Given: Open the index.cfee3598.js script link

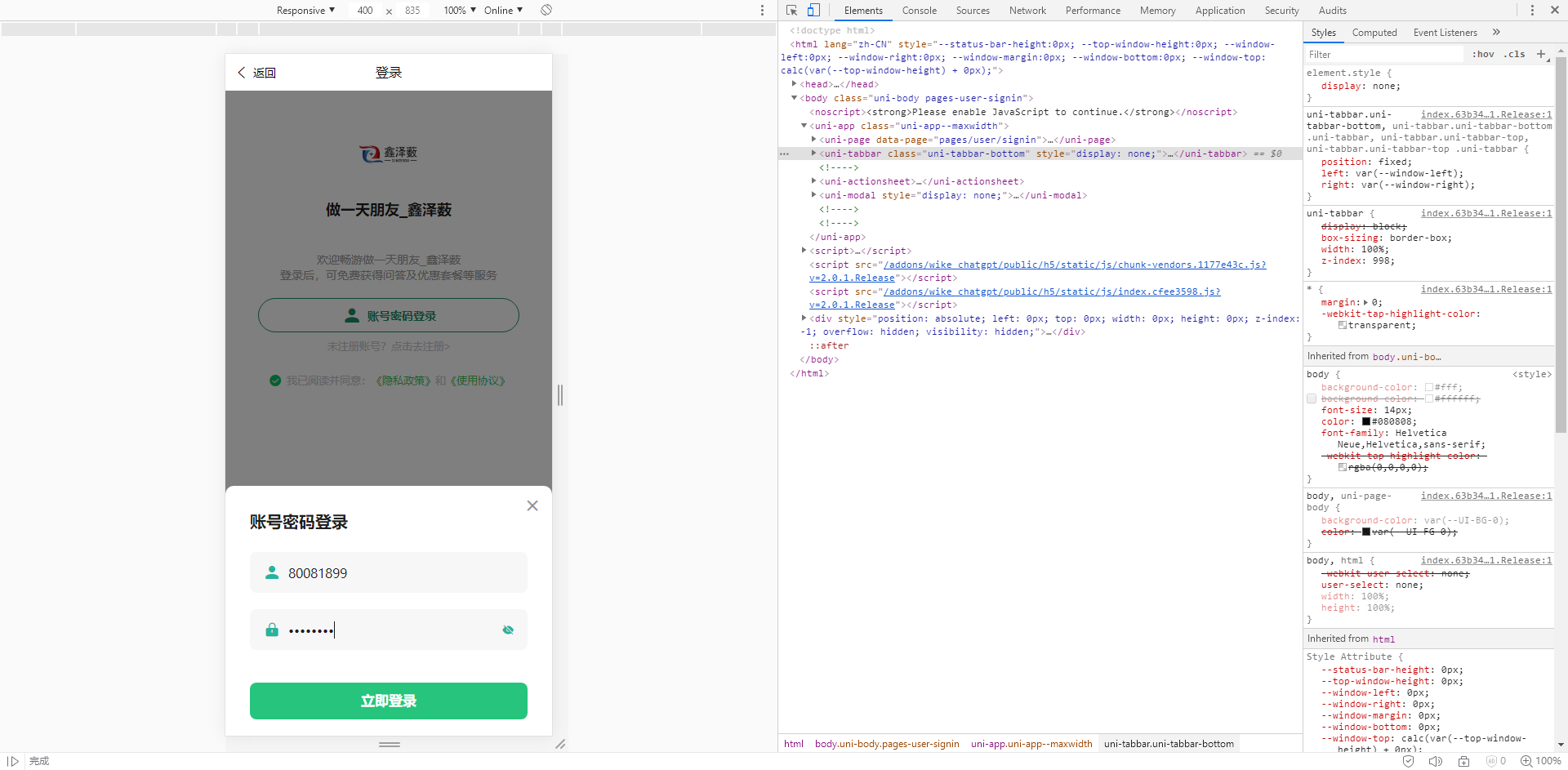Looking at the screenshot, I should (1051, 292).
